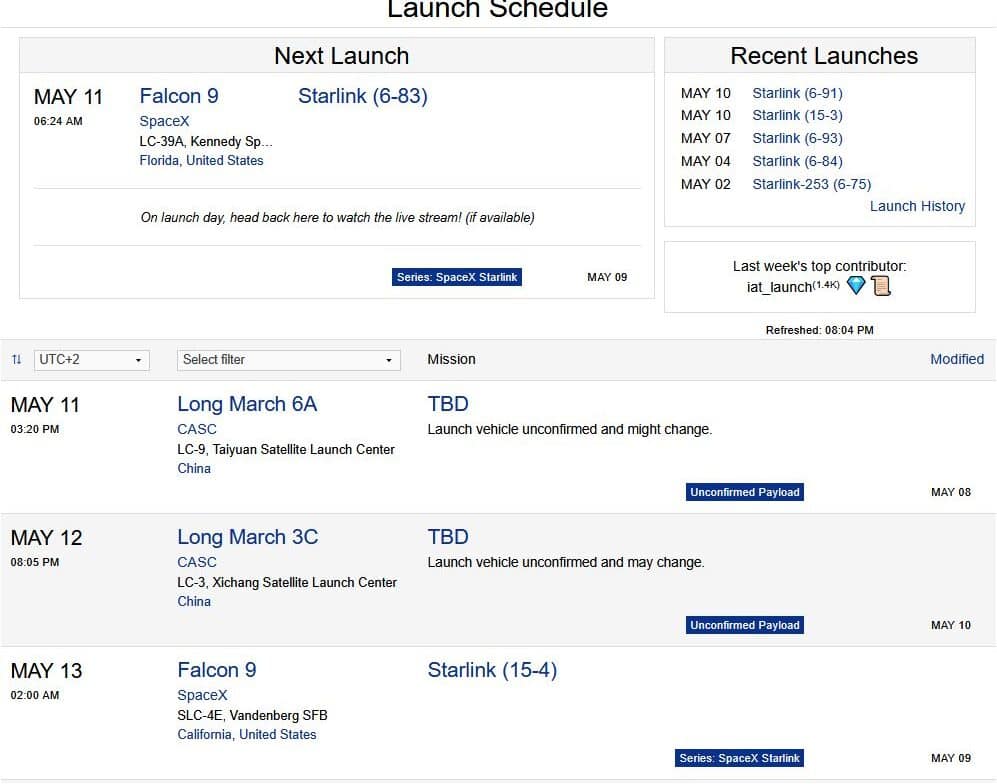
Task: Select the Series: SpaceX Starlink tag in Next Launch
Action: point(457,277)
